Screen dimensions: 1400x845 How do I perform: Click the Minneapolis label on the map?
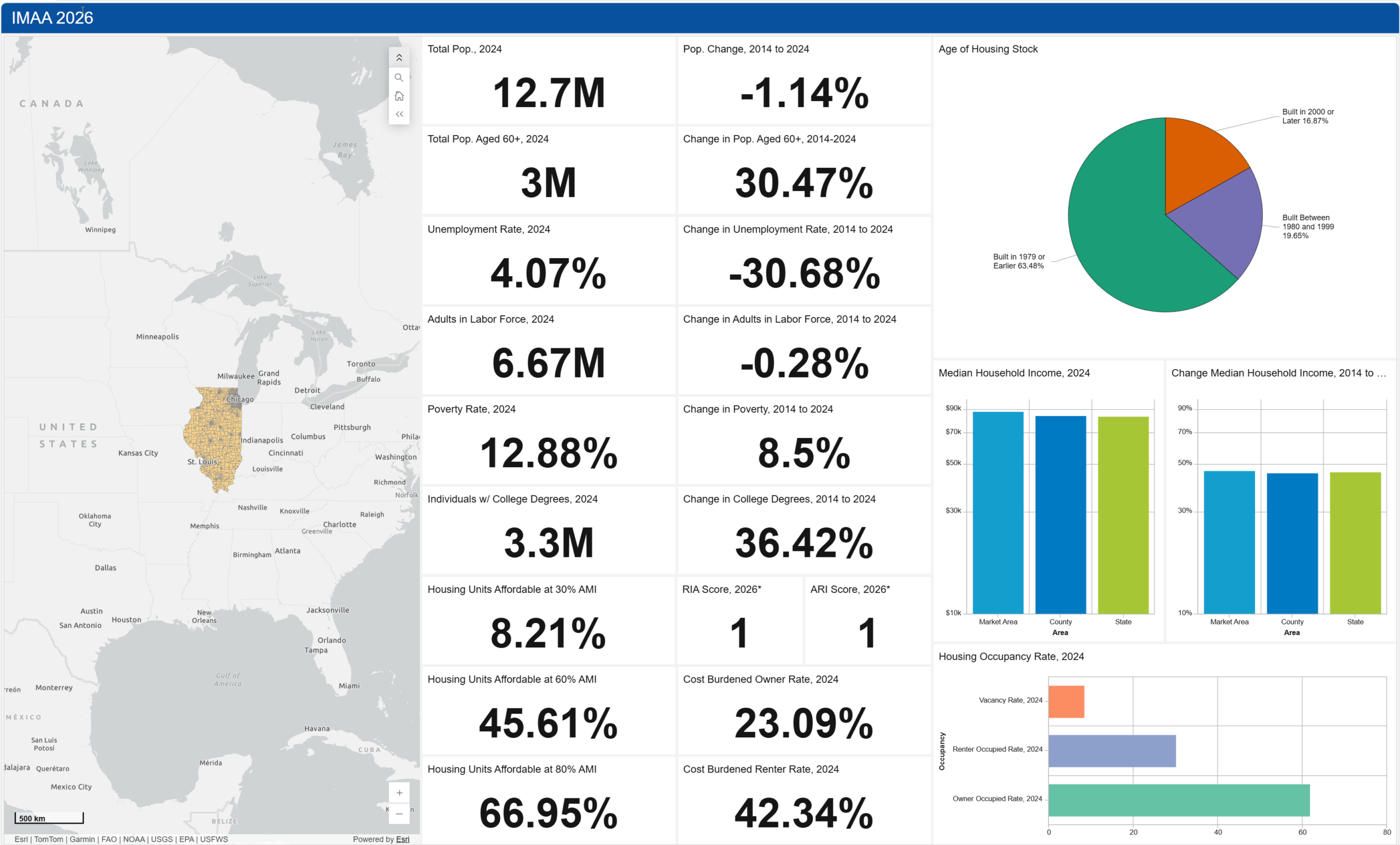click(x=157, y=336)
